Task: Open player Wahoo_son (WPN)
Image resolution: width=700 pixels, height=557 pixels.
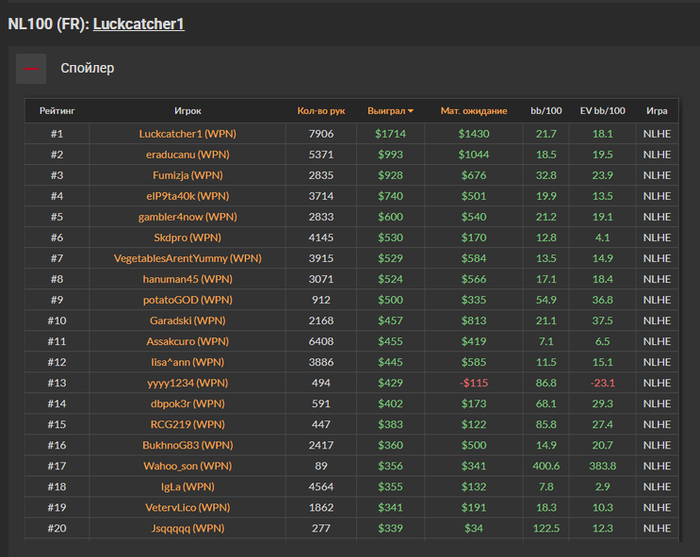Action: tap(188, 466)
